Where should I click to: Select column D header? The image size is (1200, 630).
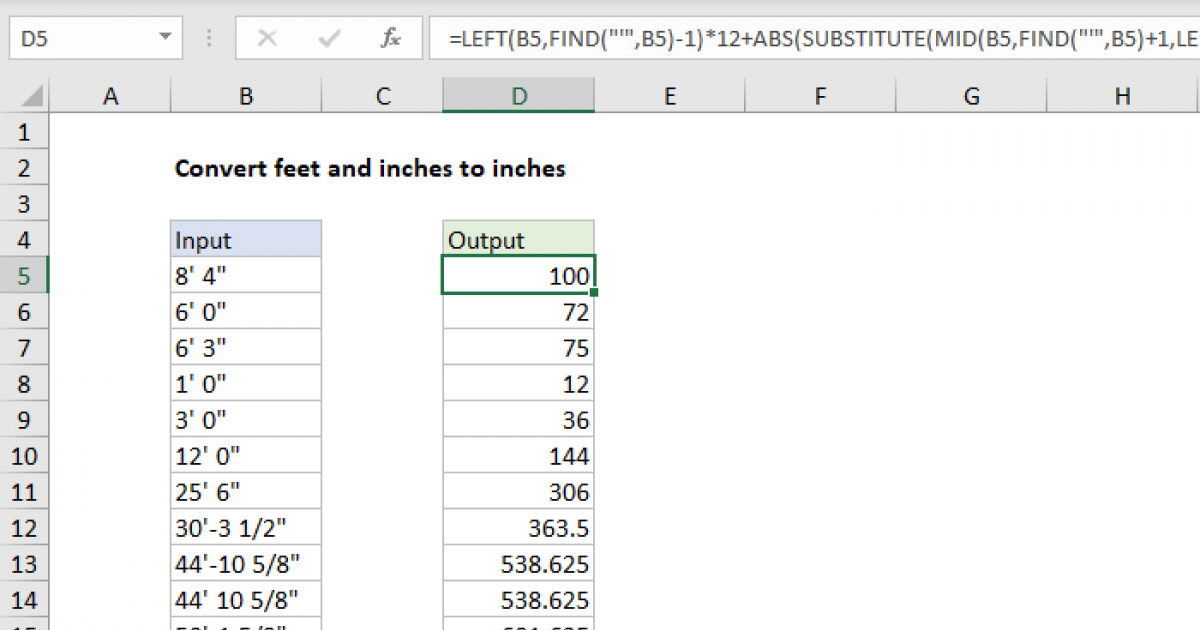click(518, 96)
